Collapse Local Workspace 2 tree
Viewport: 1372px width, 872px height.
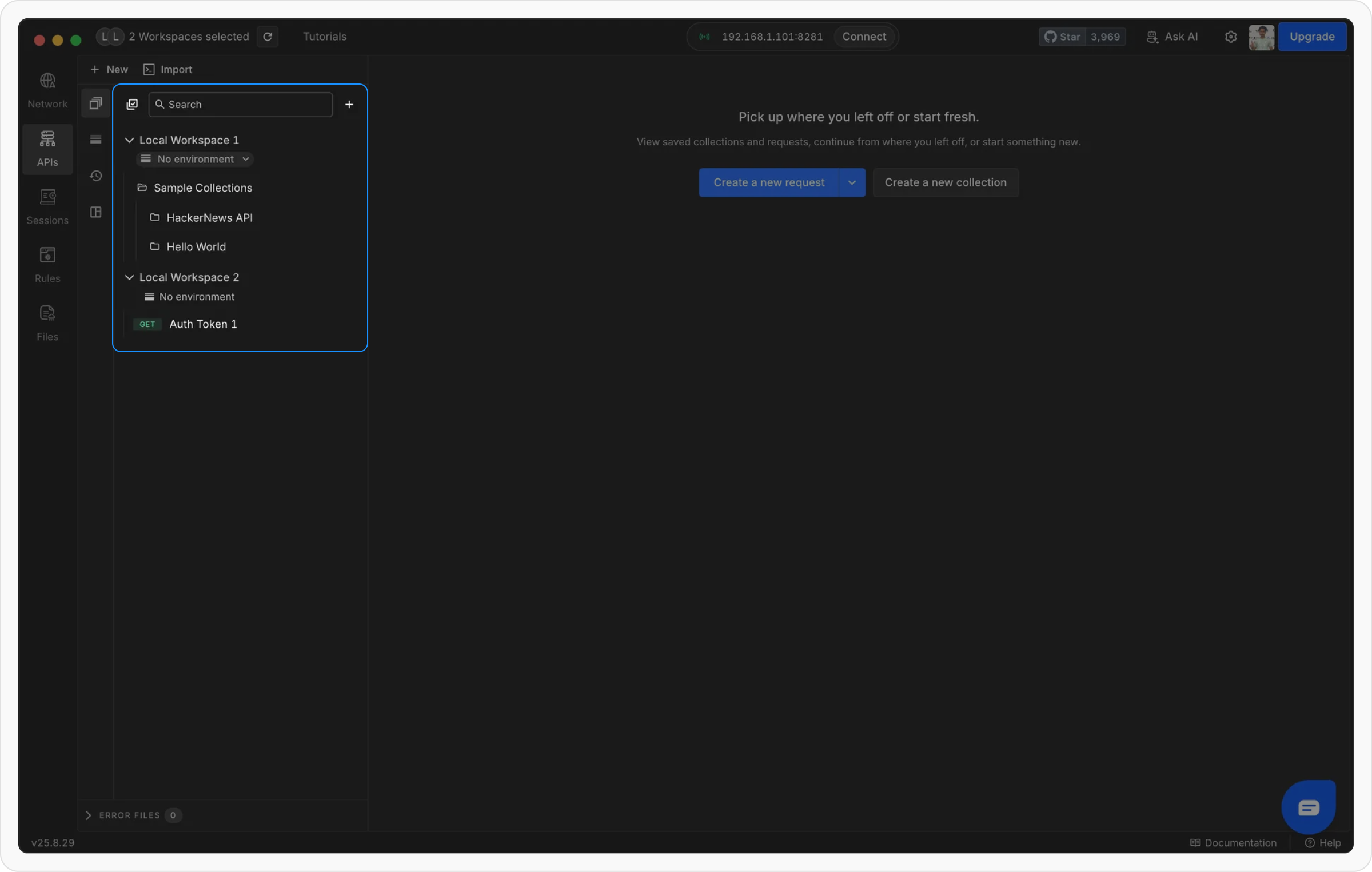pyautogui.click(x=130, y=277)
